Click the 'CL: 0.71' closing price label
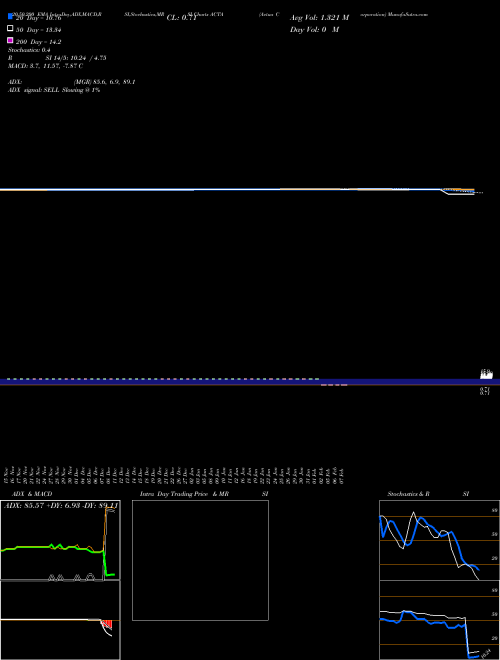The height and width of the screenshot is (660, 500). point(182,18)
